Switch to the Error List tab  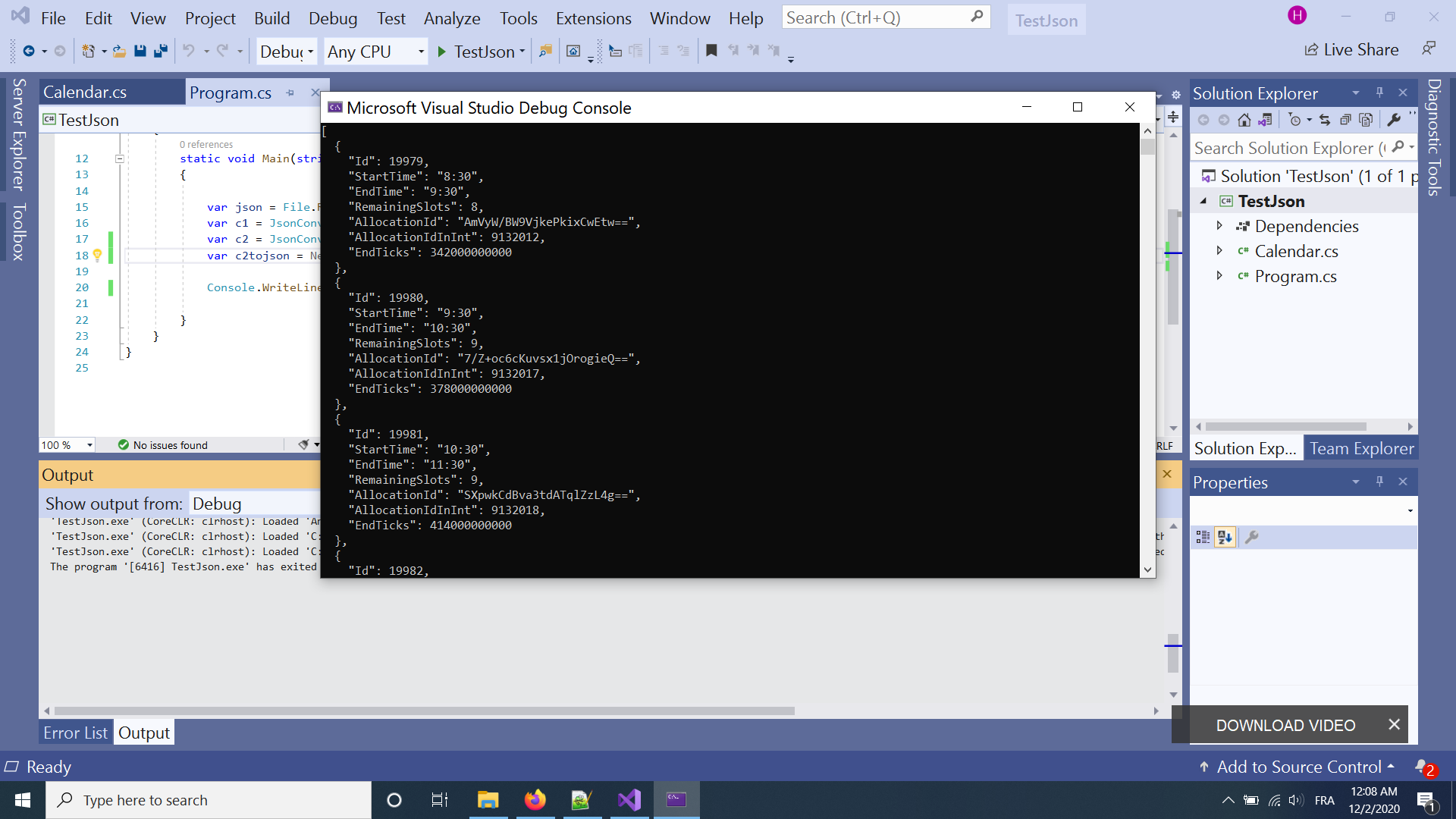click(x=75, y=733)
